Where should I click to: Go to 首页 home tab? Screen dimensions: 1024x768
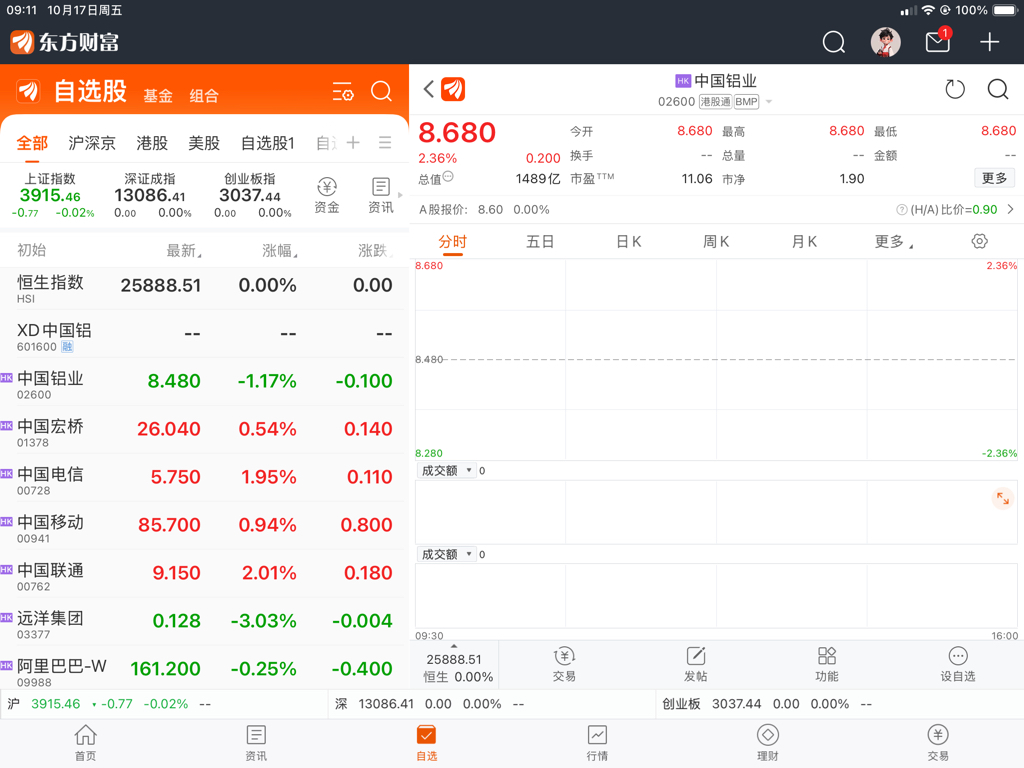pos(86,743)
